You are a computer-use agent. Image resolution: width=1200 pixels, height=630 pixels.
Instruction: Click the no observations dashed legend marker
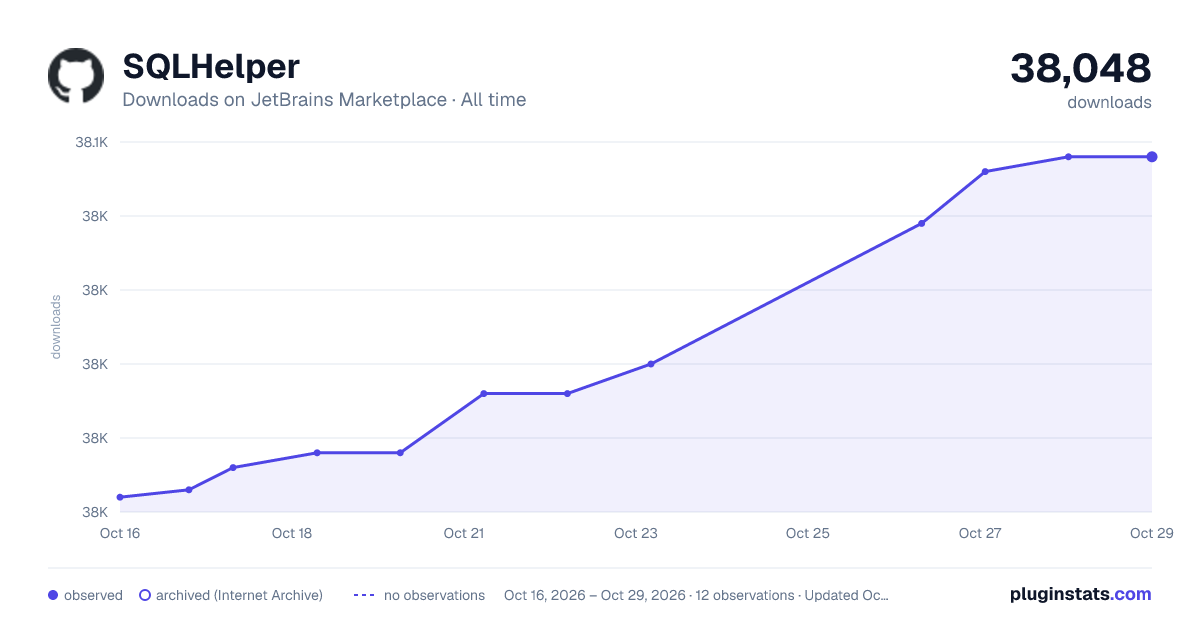(364, 595)
